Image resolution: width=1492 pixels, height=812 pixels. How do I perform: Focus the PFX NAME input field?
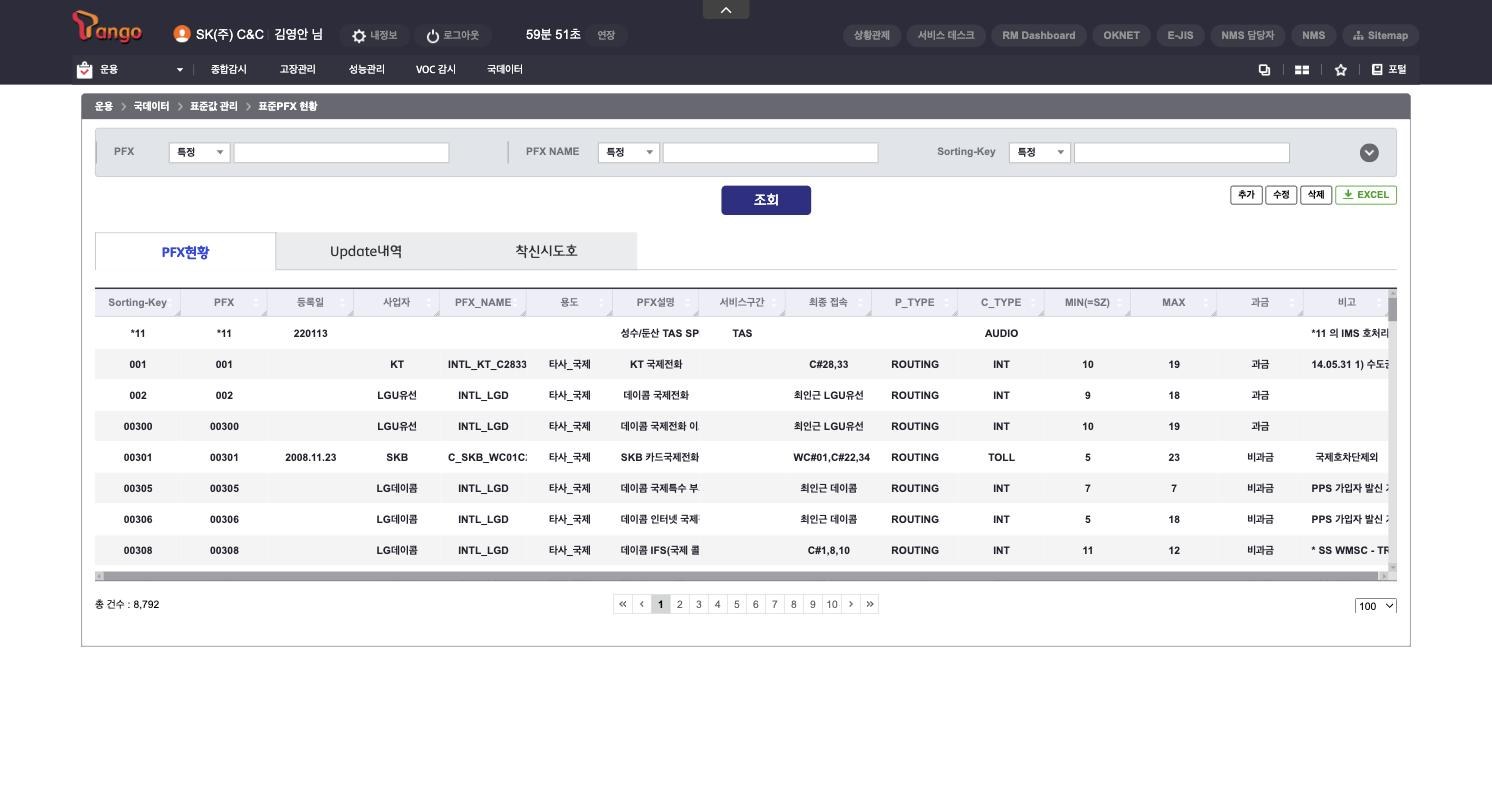770,153
